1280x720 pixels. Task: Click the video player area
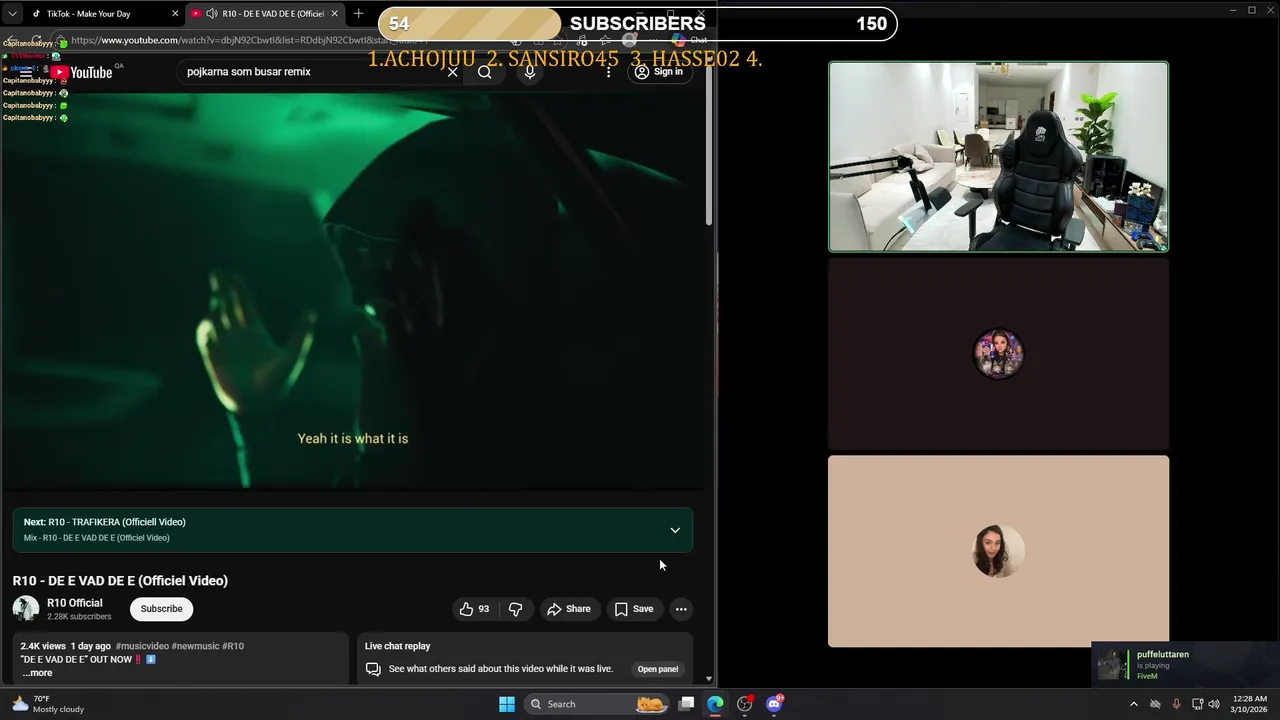(x=353, y=290)
